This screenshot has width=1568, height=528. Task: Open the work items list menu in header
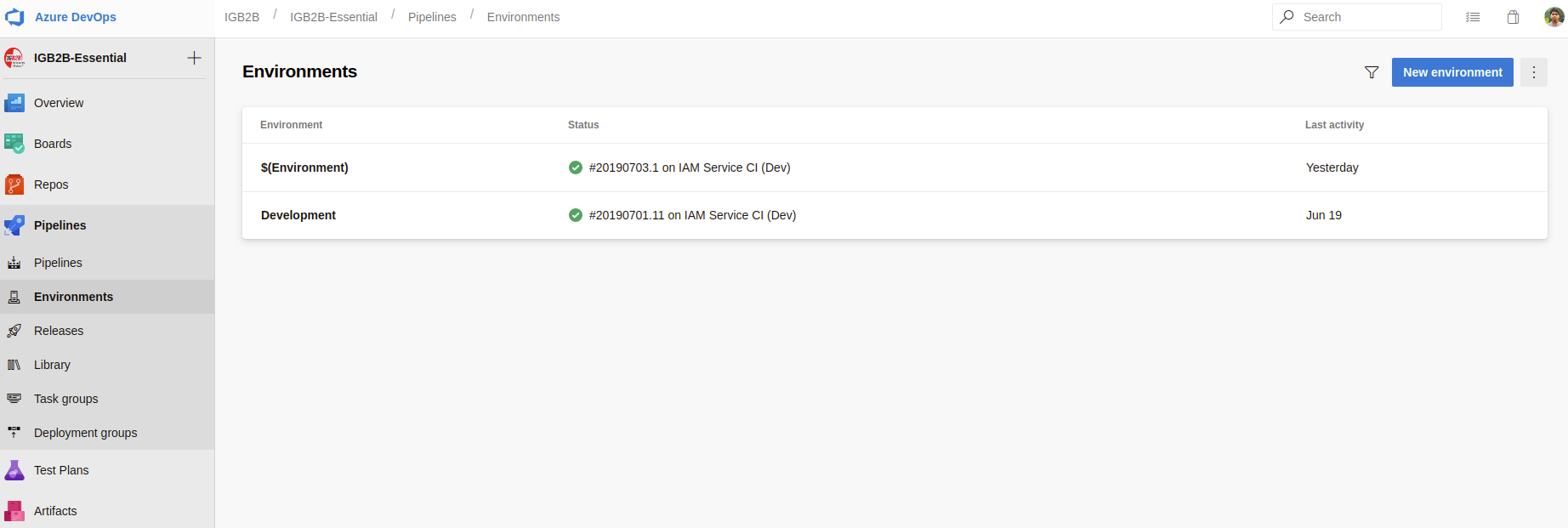[x=1474, y=16]
